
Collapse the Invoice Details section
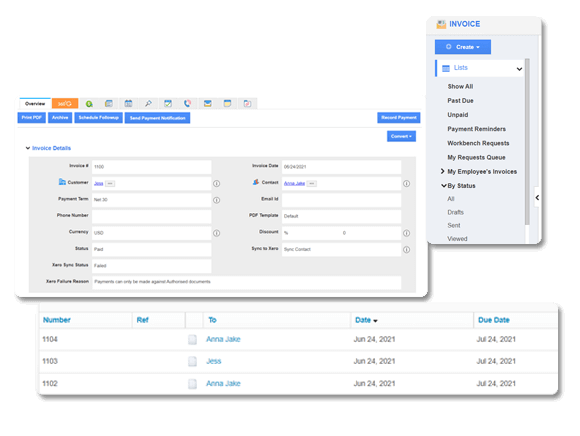pos(28,148)
